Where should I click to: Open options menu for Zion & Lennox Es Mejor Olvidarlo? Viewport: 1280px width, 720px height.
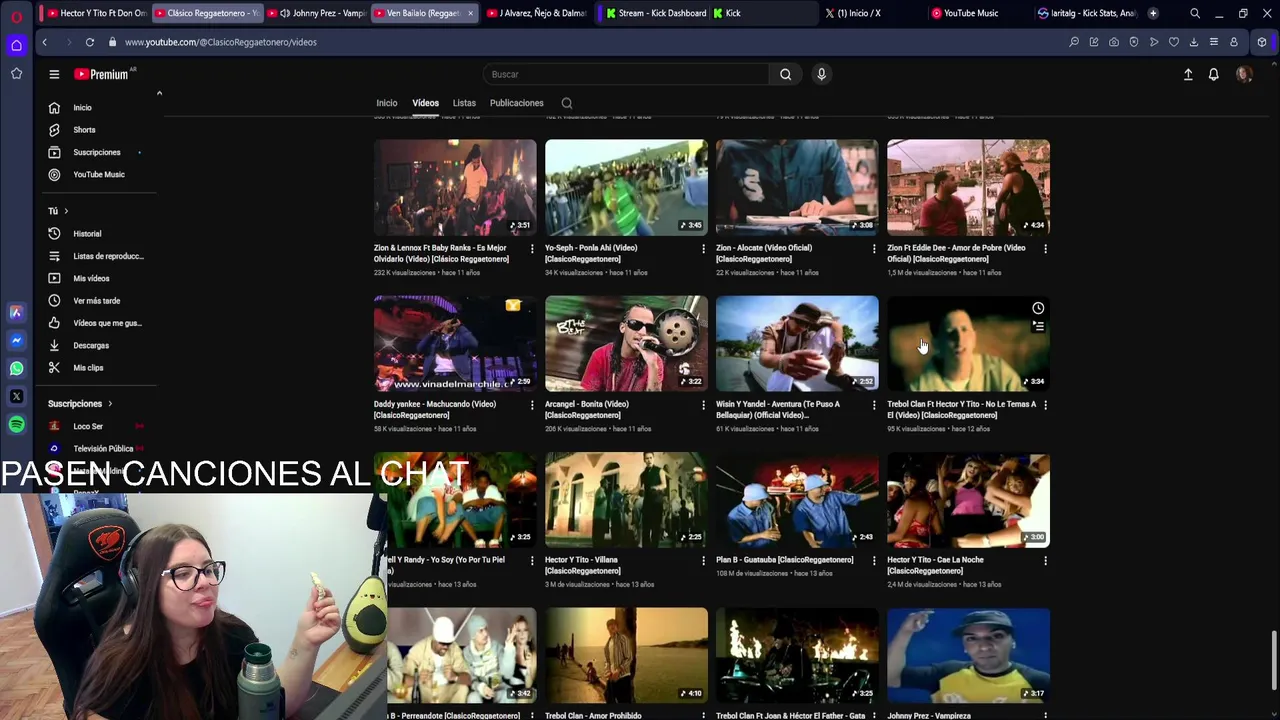532,249
